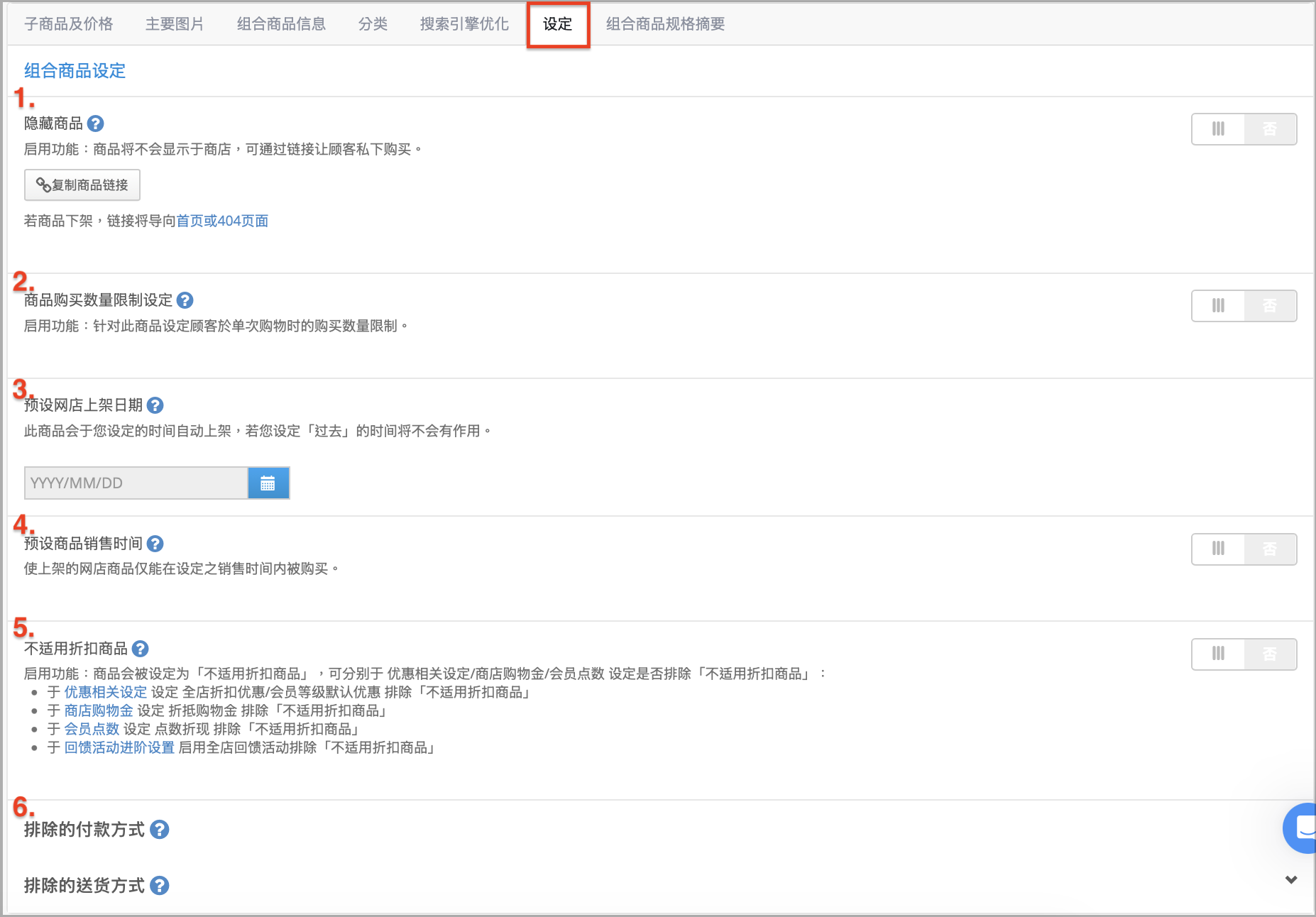Toggle the 商品购买数量限制设定 switch

1244,306
